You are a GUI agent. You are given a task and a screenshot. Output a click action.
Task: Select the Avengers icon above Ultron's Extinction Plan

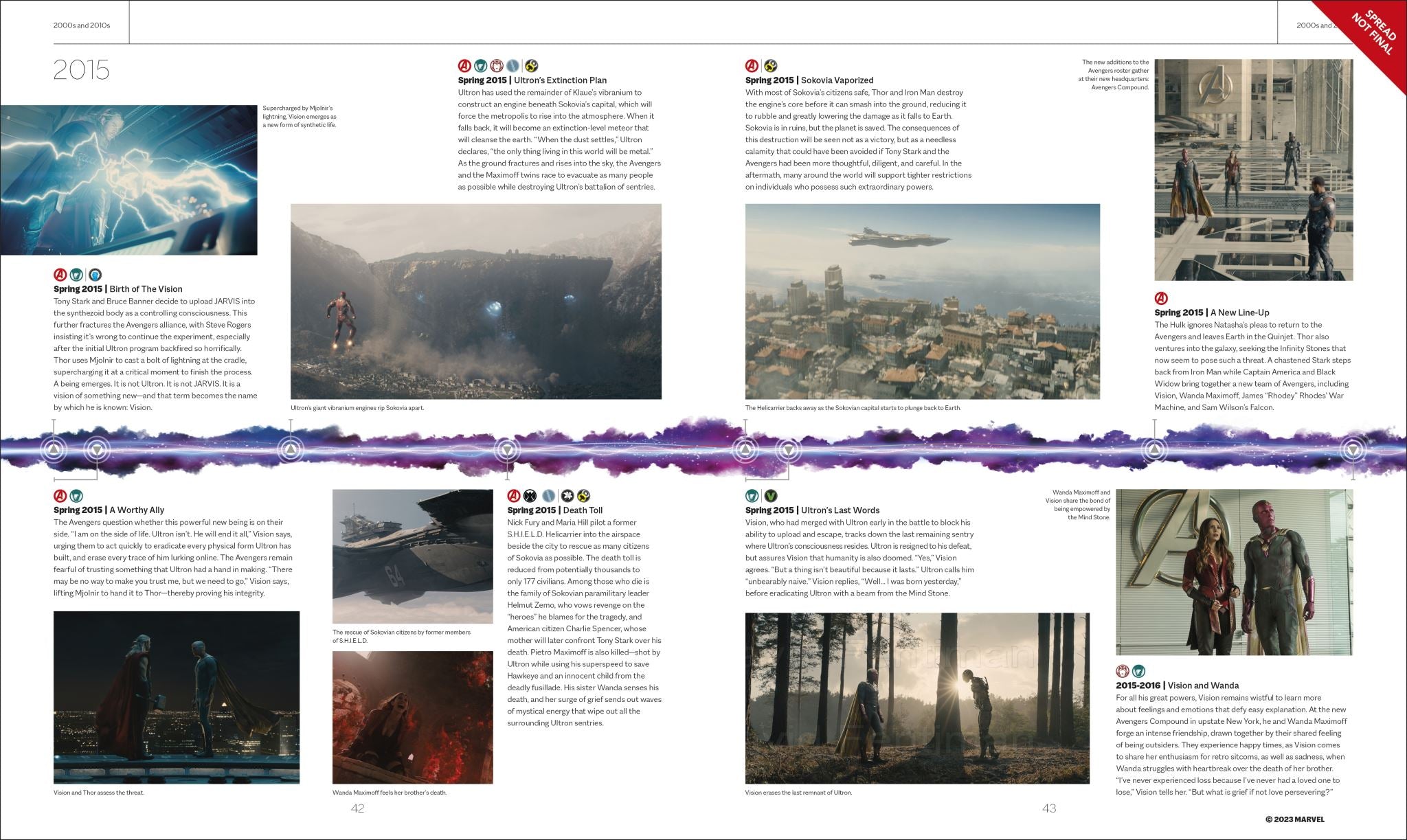pyautogui.click(x=465, y=66)
